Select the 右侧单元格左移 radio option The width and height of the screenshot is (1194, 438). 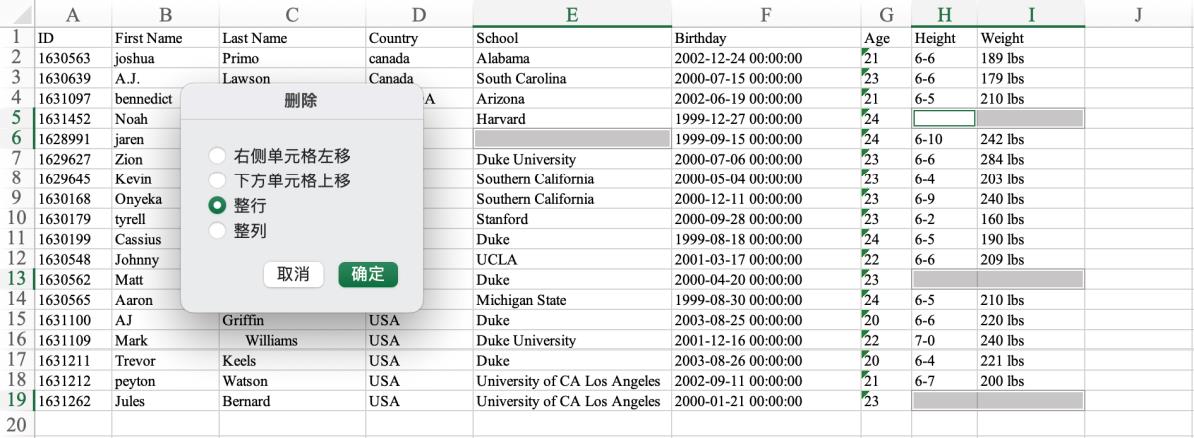tap(217, 157)
